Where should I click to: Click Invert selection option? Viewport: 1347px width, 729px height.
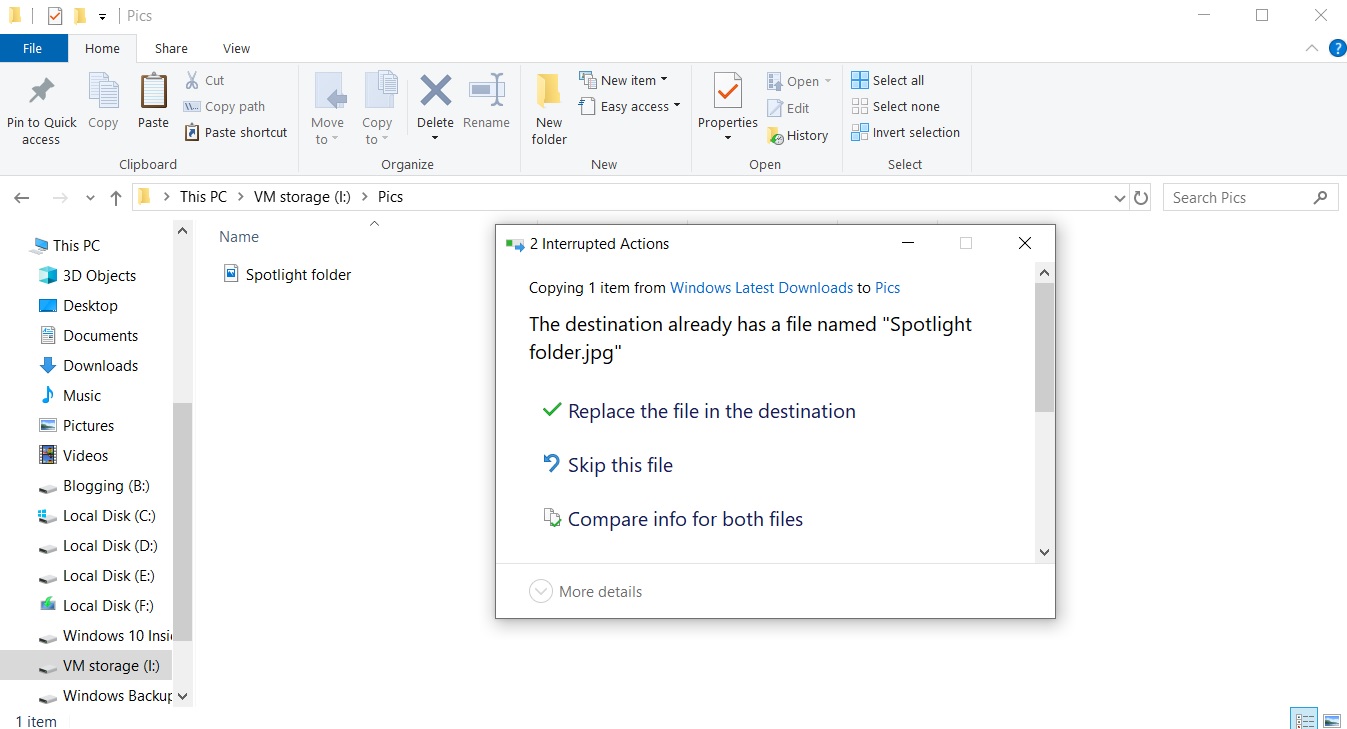point(906,132)
